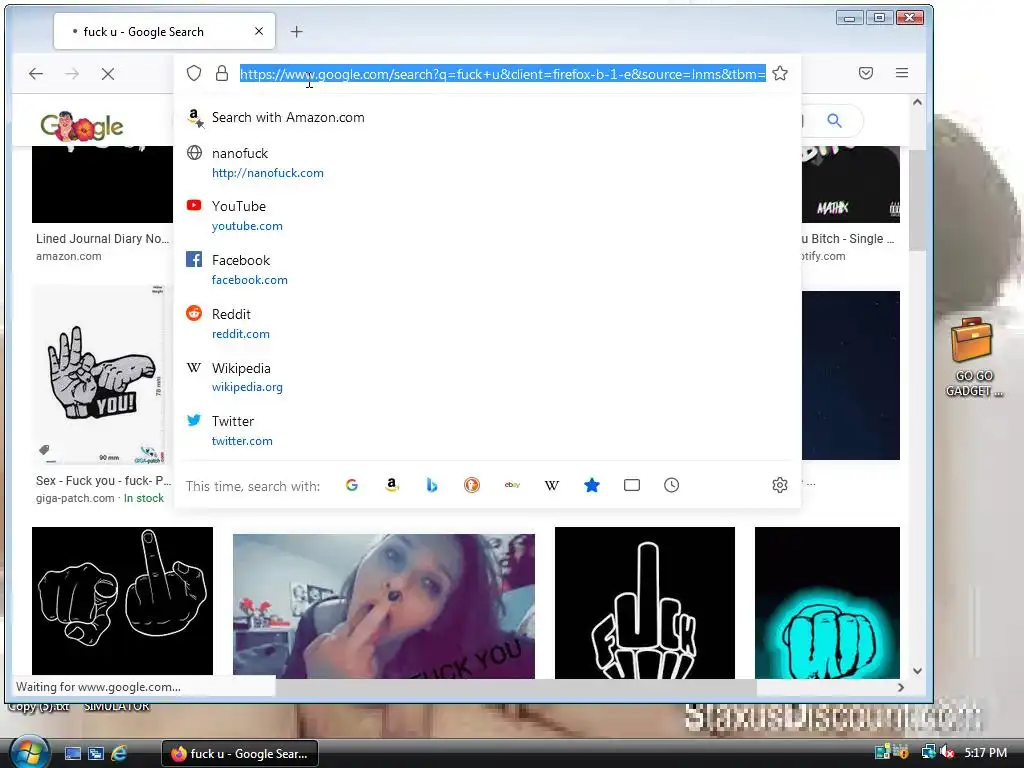Open Firefox hamburger menu
The image size is (1024, 768).
(902, 73)
